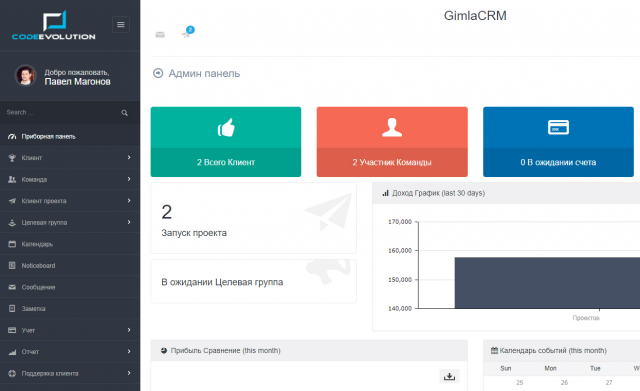
Task: Click the Команда users icon in sidebar
Action: tap(12, 179)
